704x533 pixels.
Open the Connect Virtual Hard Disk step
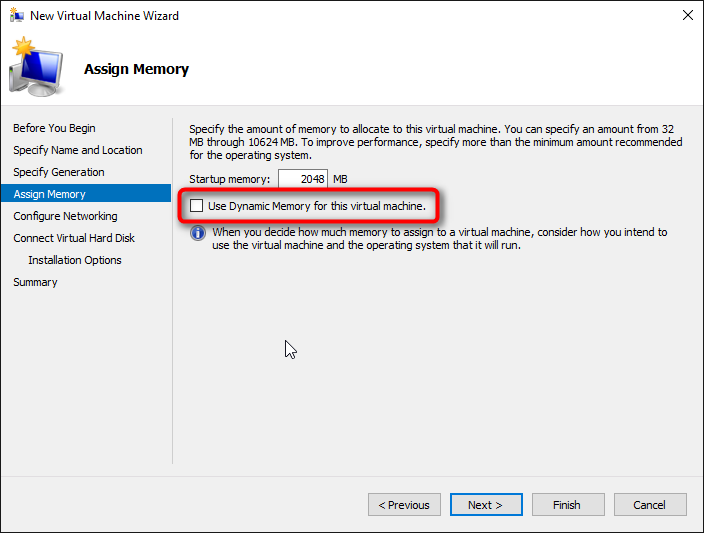coord(74,238)
